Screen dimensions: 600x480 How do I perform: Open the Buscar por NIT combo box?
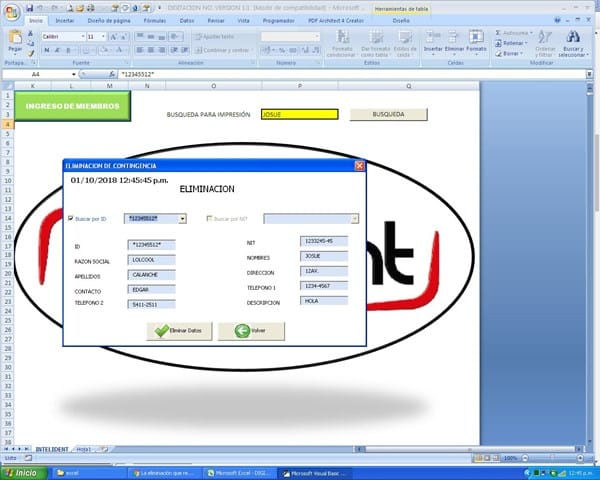(x=355, y=219)
